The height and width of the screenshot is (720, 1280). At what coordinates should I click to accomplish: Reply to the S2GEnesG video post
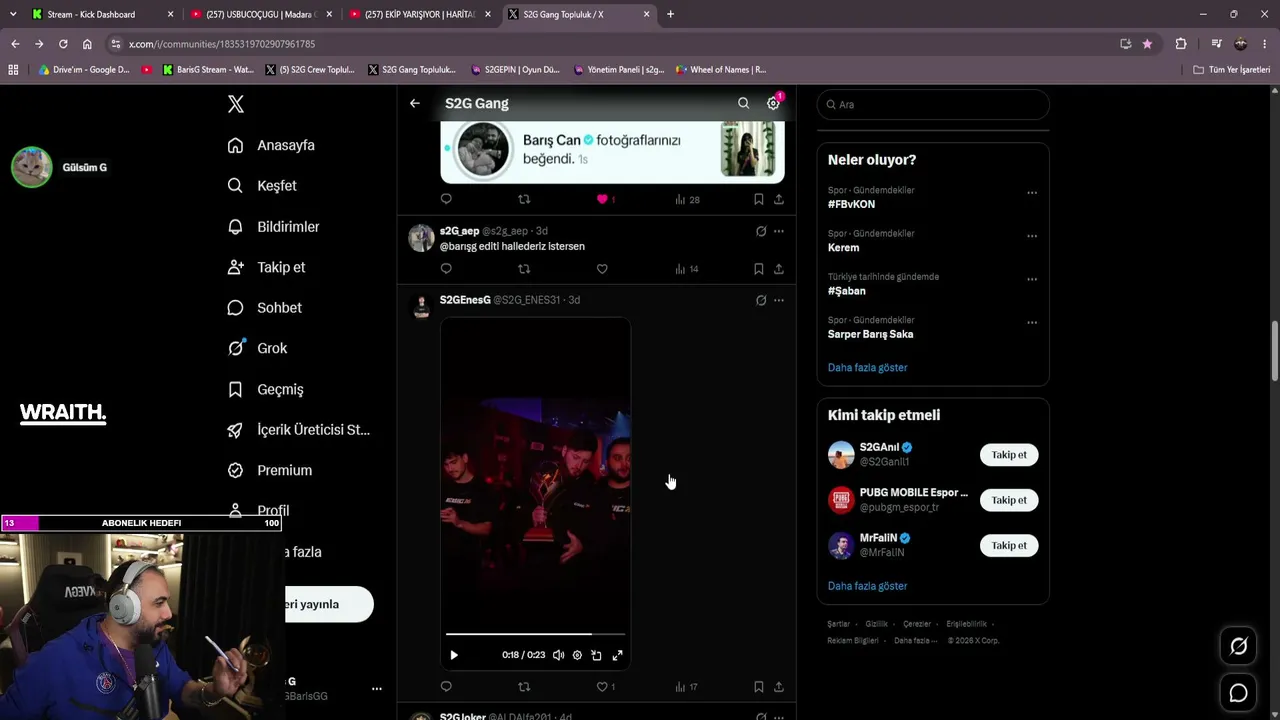pyautogui.click(x=446, y=687)
